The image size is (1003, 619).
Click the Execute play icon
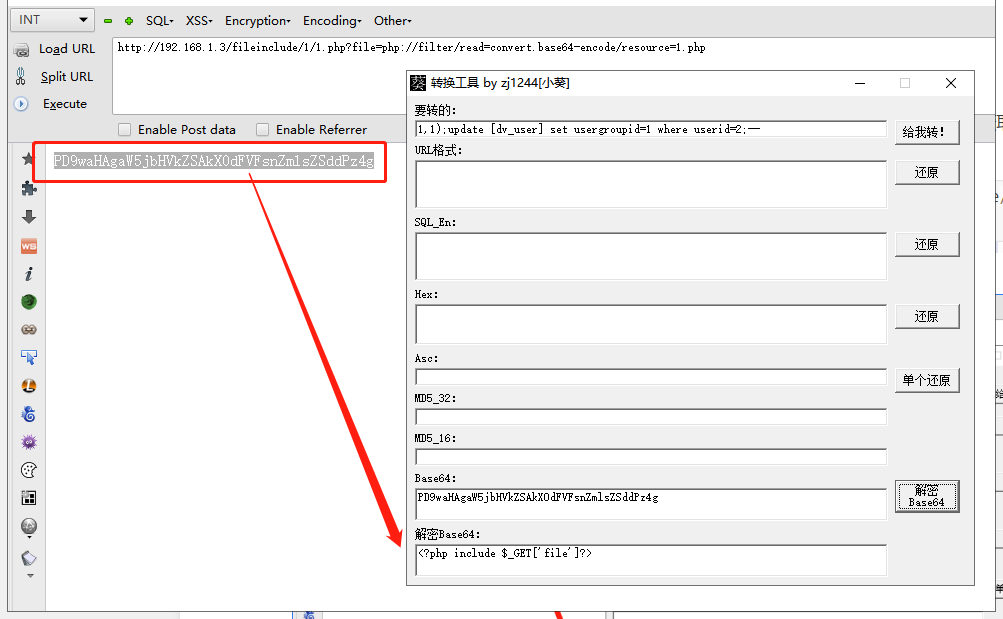pyautogui.click(x=21, y=104)
